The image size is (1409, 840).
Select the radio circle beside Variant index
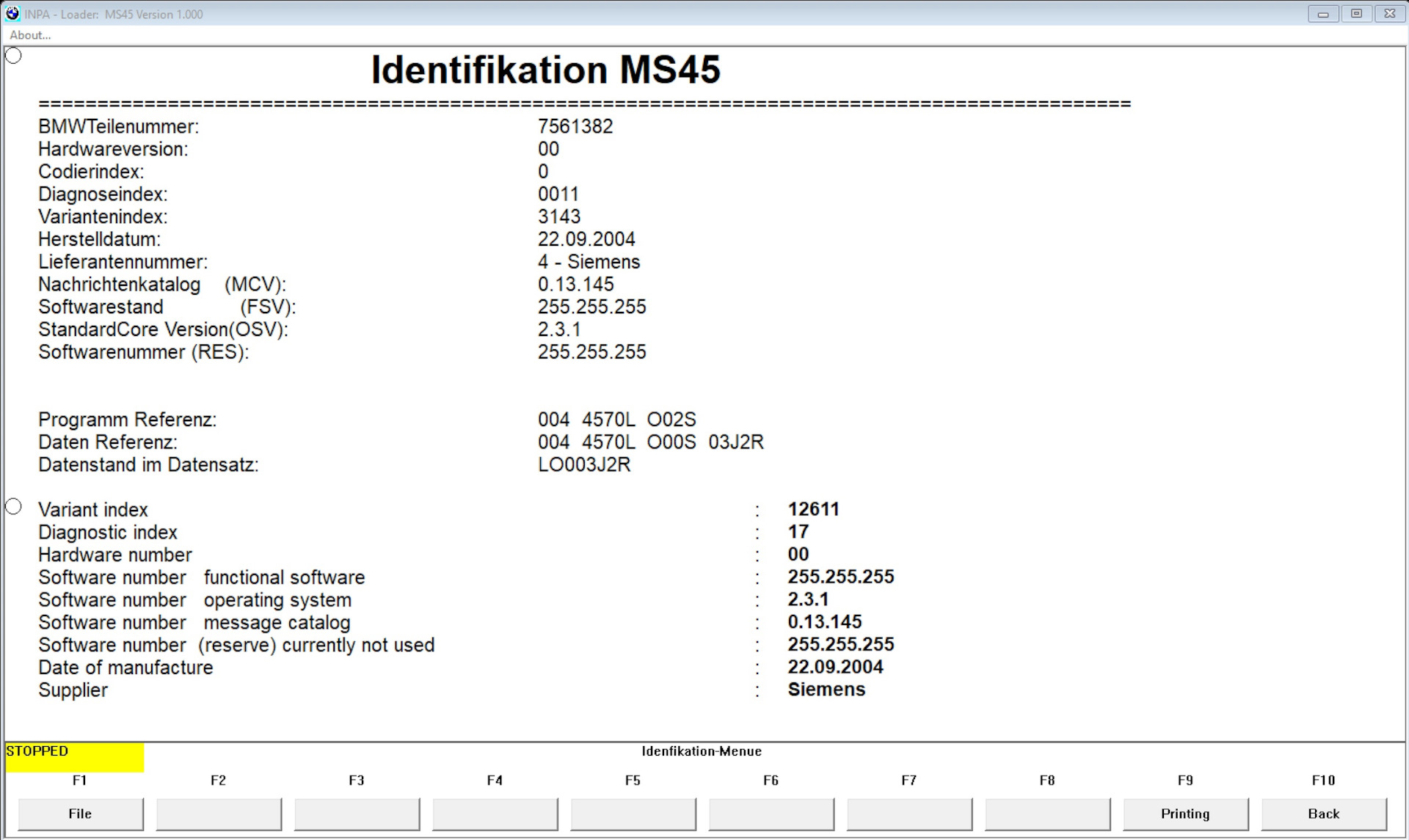(x=13, y=507)
